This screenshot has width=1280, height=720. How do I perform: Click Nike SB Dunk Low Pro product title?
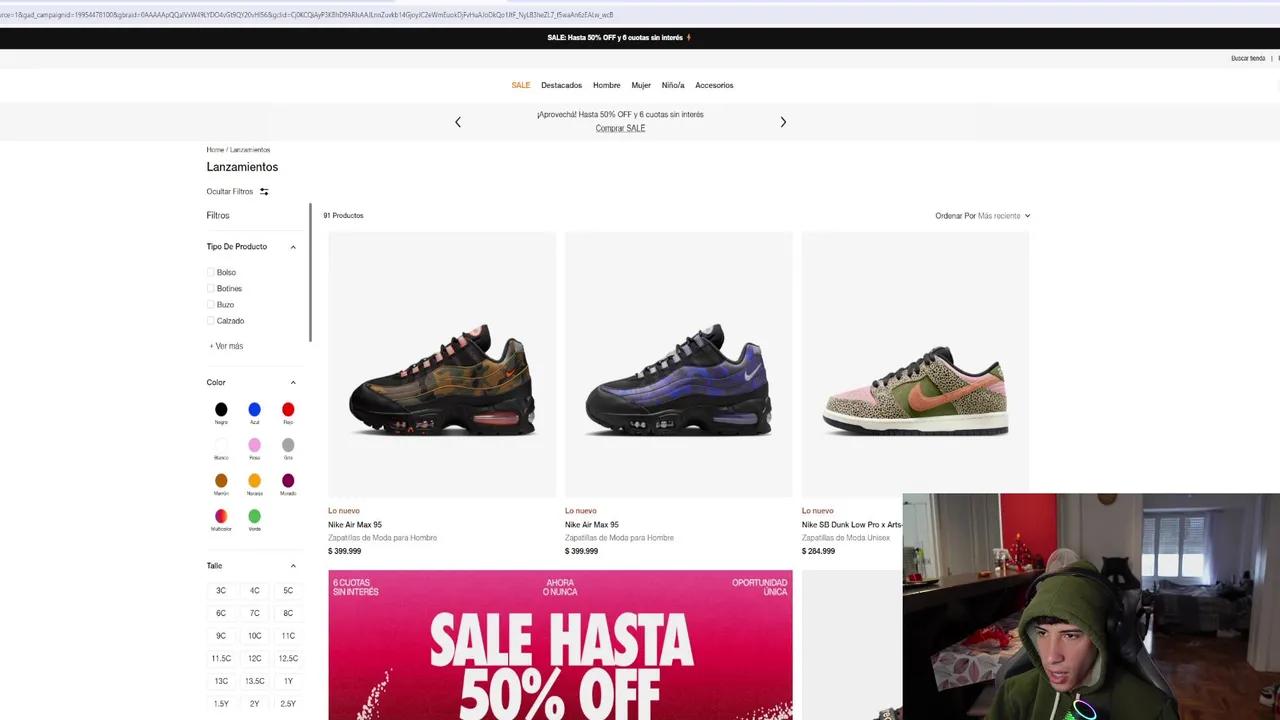pos(852,525)
